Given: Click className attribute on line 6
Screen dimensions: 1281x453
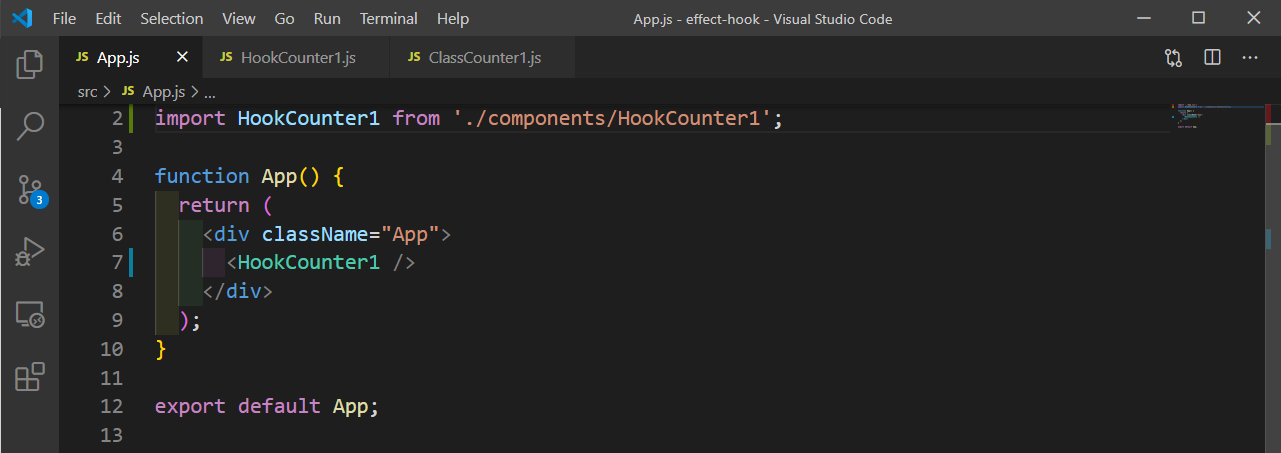Looking at the screenshot, I should point(315,234).
